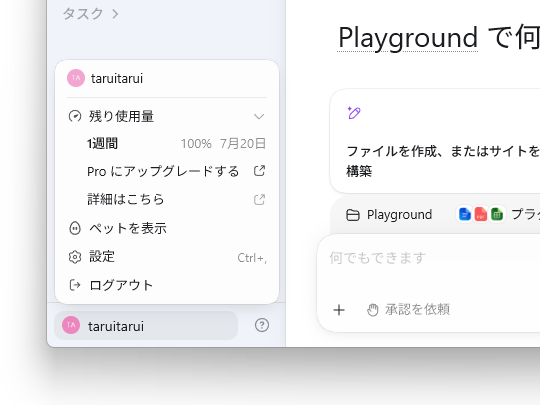Click the TA avatar in bottom account button
The width and height of the screenshot is (540, 405).
71,325
